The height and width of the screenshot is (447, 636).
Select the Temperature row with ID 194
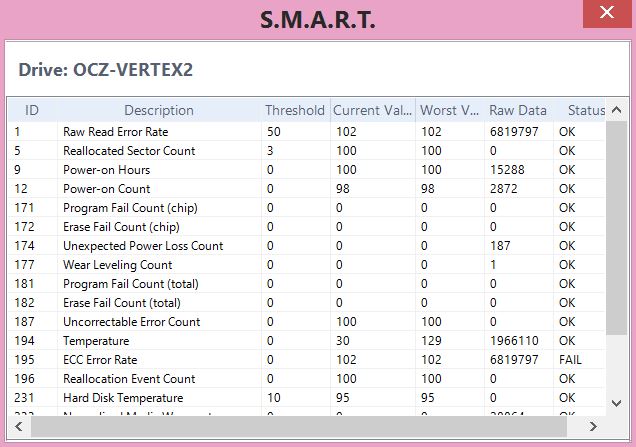coord(307,341)
